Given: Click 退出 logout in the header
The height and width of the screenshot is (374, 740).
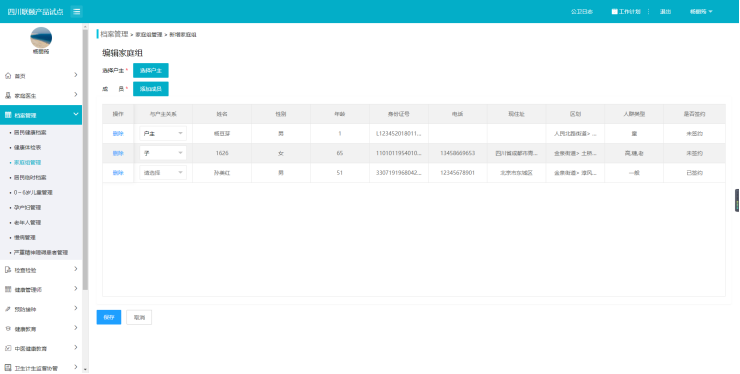Looking at the screenshot, I should tap(665, 11).
